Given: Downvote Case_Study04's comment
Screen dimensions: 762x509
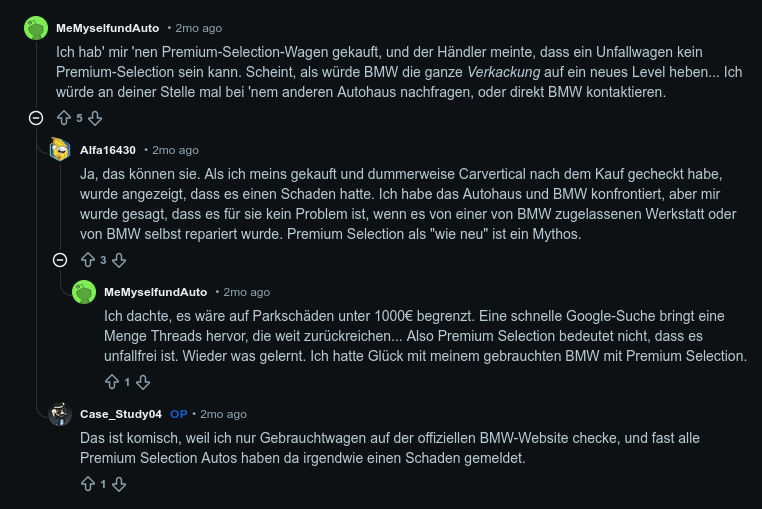Looking at the screenshot, I should (x=119, y=484).
